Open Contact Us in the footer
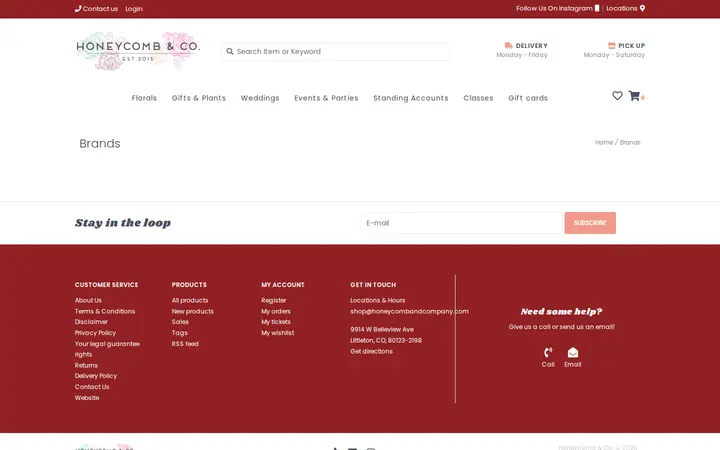This screenshot has height=450, width=720. (x=92, y=387)
